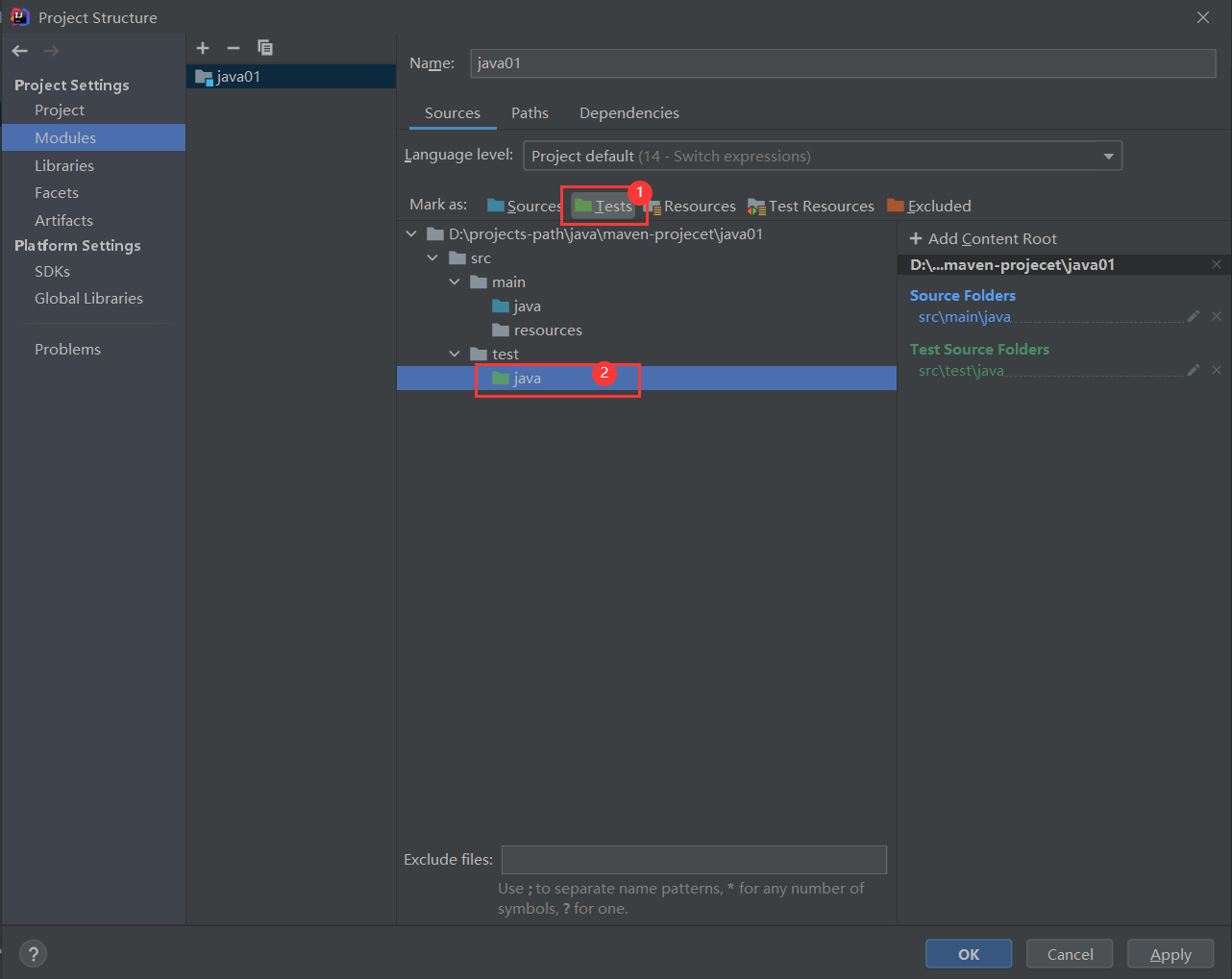Unmark src\main\java source folder with X

pos(1217,316)
